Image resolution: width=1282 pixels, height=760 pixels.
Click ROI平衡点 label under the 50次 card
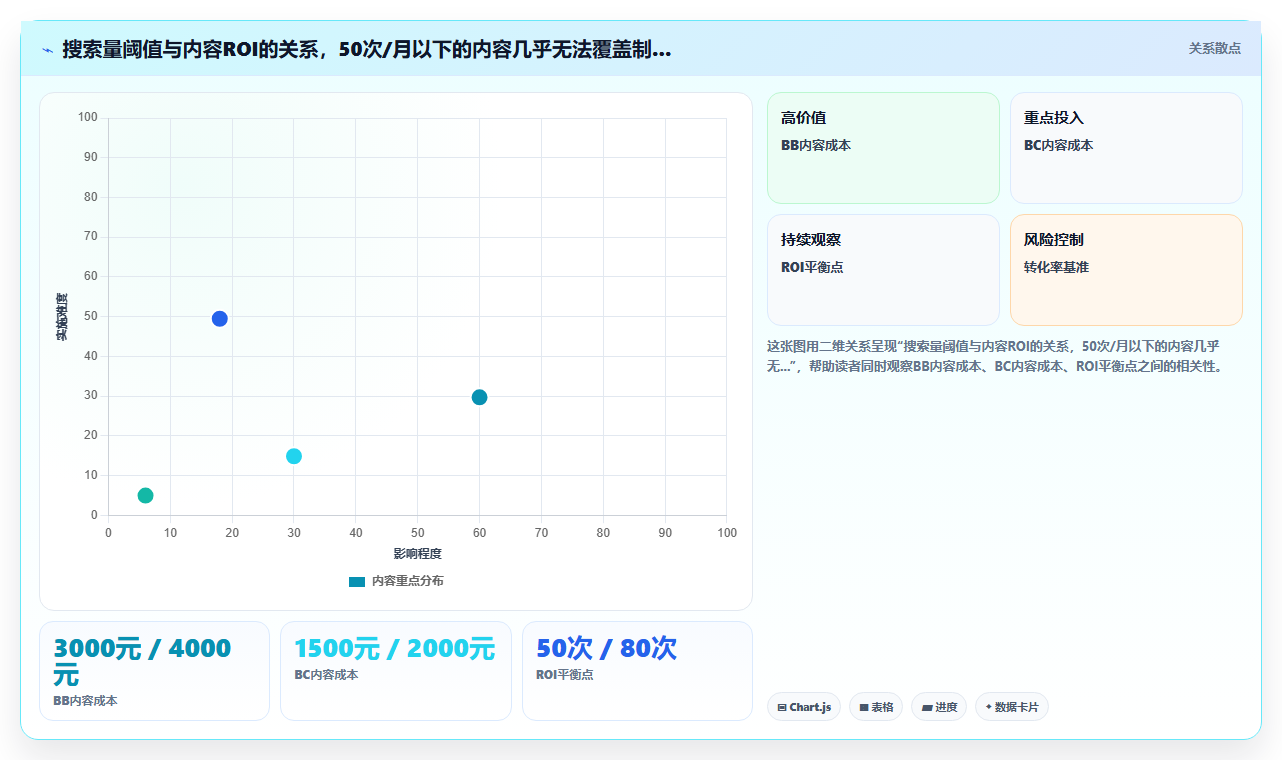click(564, 675)
